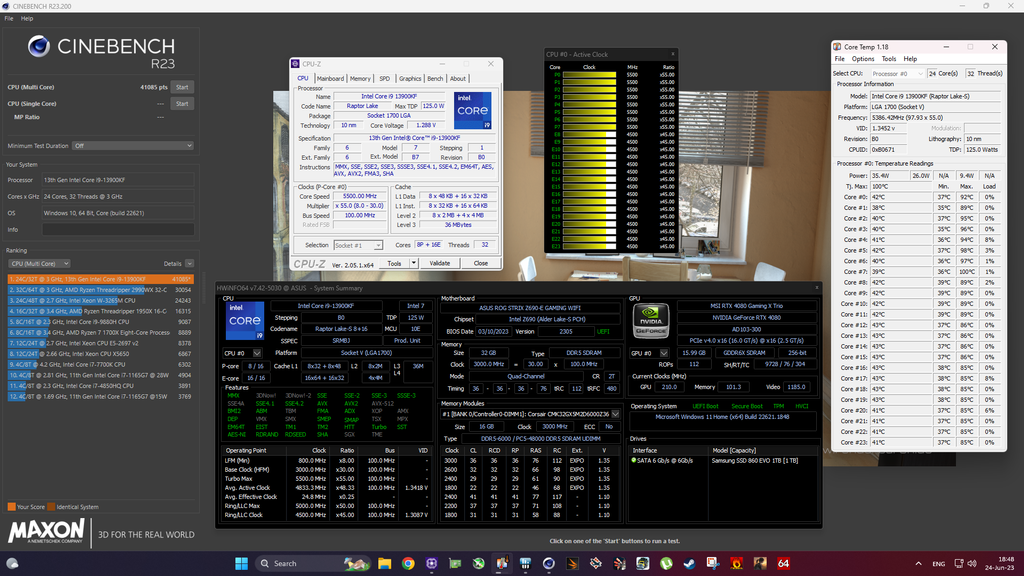Open Cinebench File menu

click(8, 18)
